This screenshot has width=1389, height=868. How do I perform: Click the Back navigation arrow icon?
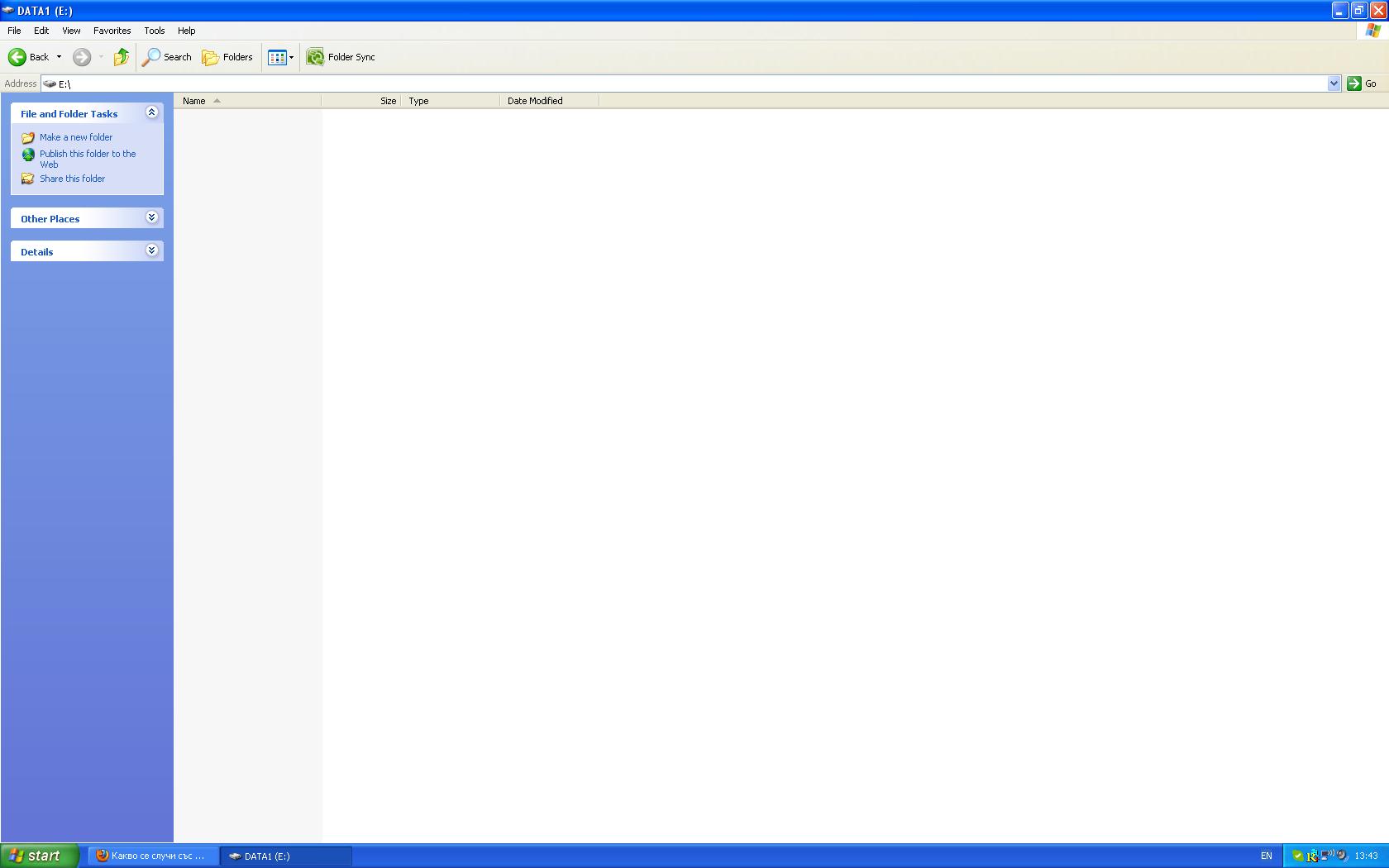tap(17, 57)
